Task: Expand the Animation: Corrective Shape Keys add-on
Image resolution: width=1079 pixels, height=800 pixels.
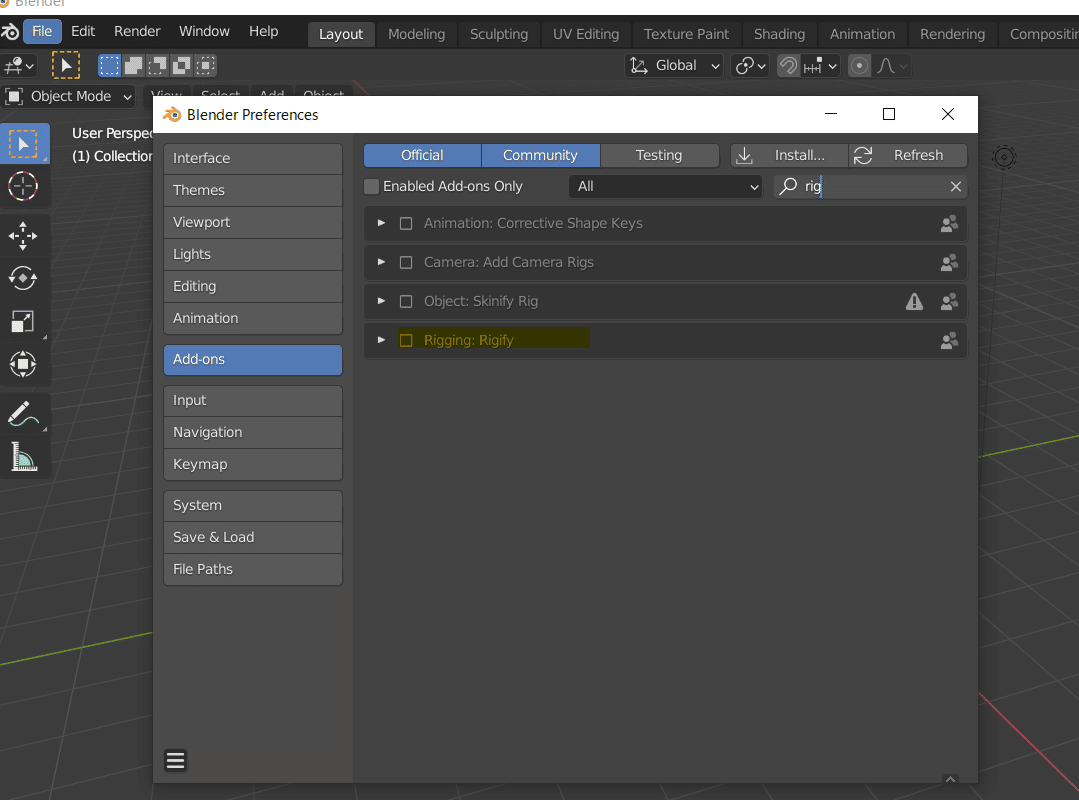Action: (381, 224)
